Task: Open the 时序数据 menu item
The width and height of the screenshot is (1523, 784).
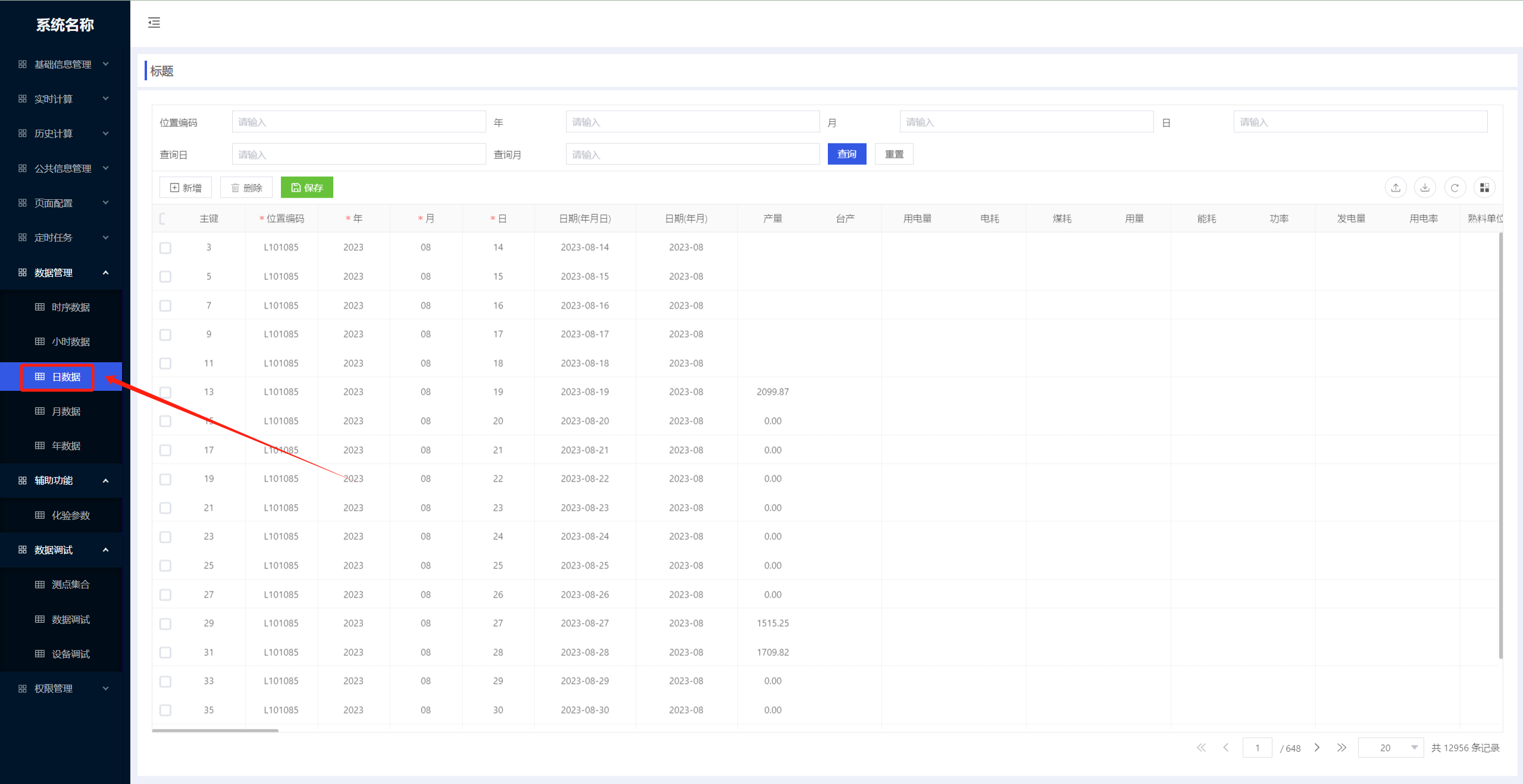Action: (61, 307)
